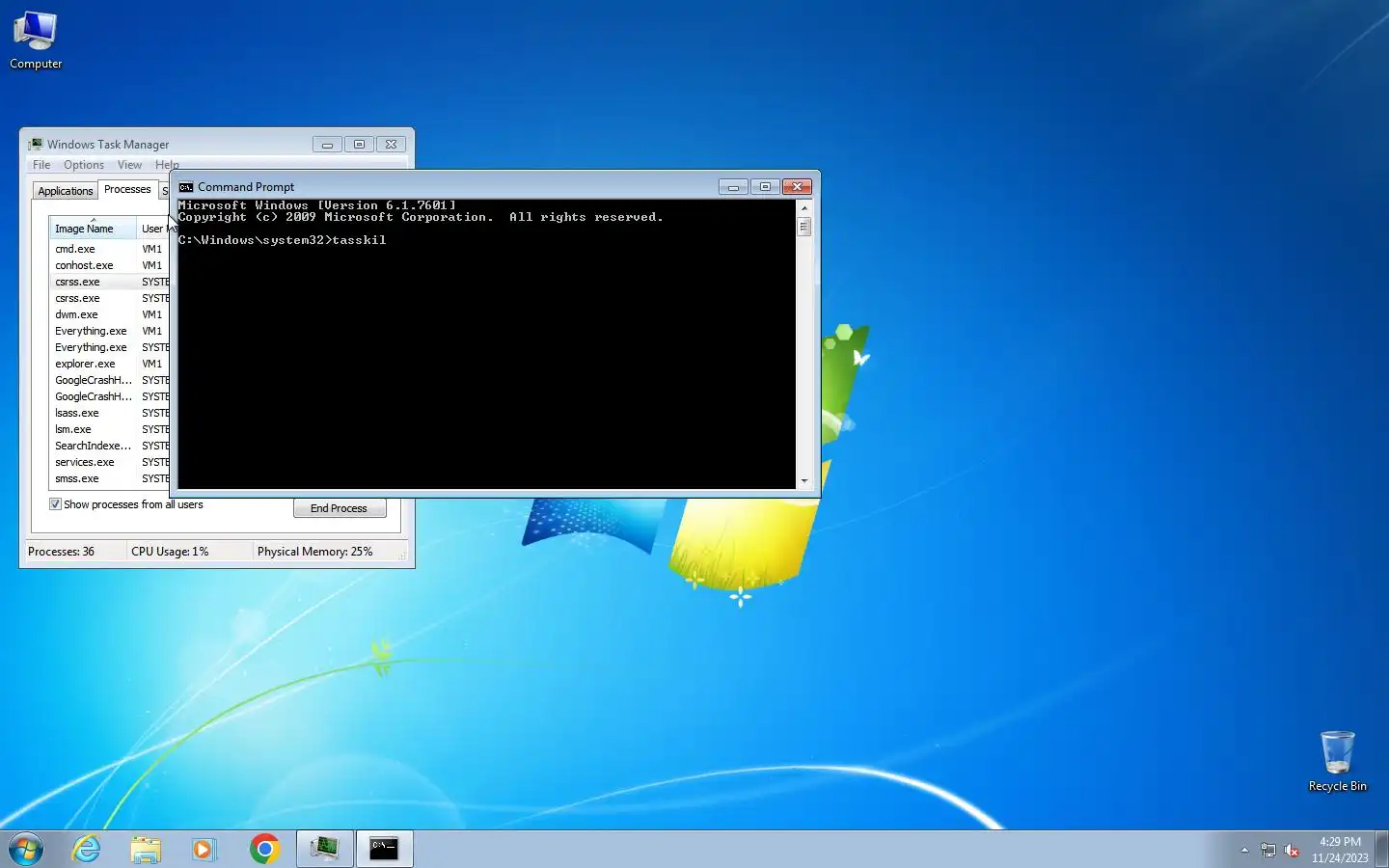
Task: Minimize the Command Prompt window
Action: click(733, 186)
